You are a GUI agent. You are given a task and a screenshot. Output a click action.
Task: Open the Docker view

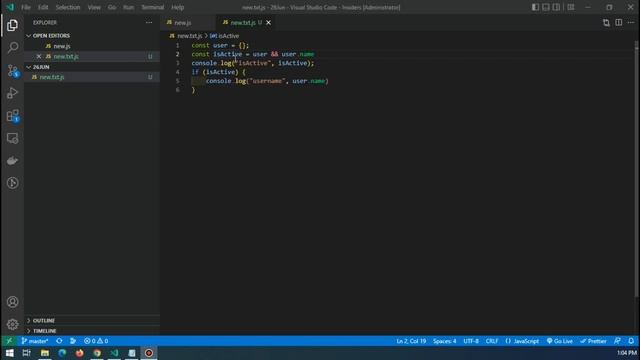pyautogui.click(x=12, y=160)
